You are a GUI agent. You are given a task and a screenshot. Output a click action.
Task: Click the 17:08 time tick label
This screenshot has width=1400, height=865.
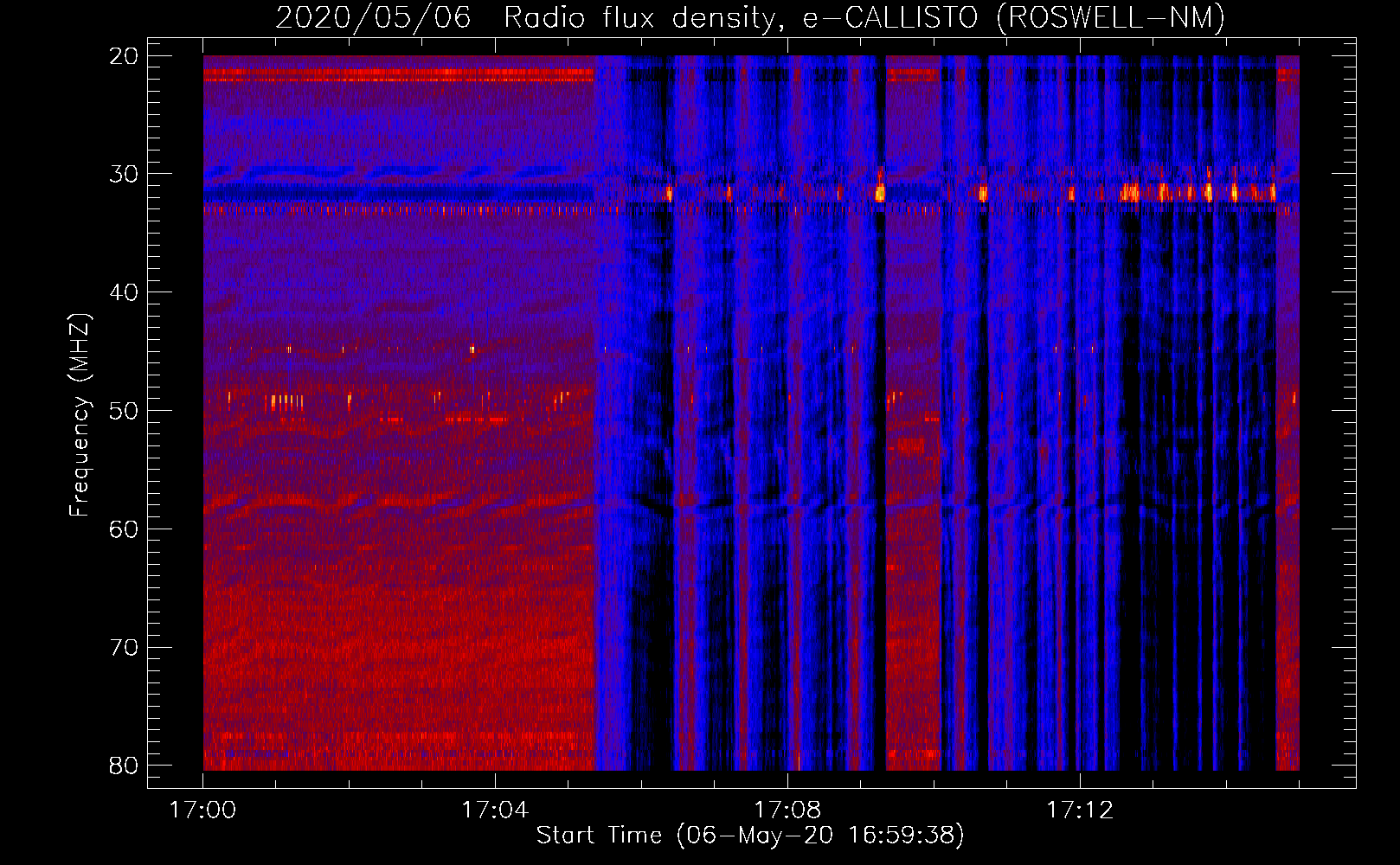787,811
